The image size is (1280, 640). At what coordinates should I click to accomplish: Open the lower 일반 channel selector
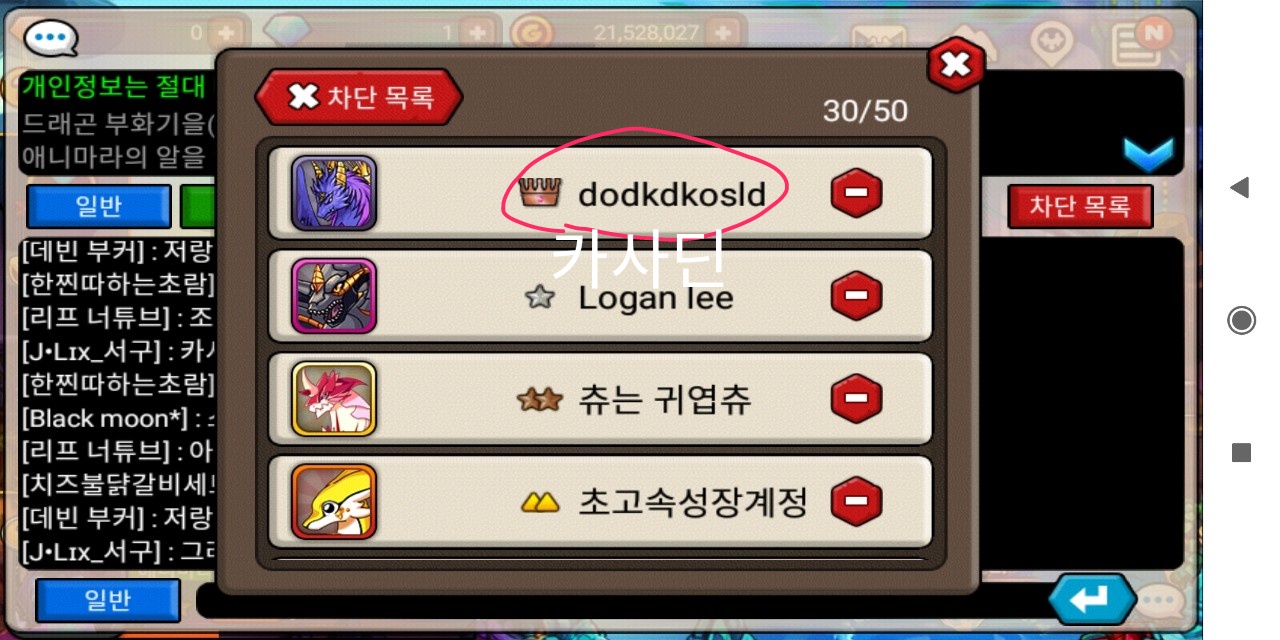click(x=108, y=600)
